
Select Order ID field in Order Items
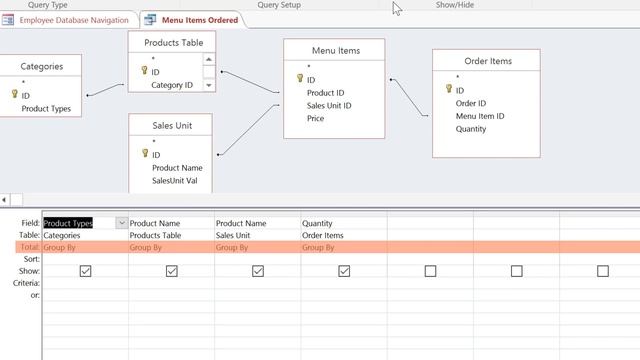(x=471, y=103)
